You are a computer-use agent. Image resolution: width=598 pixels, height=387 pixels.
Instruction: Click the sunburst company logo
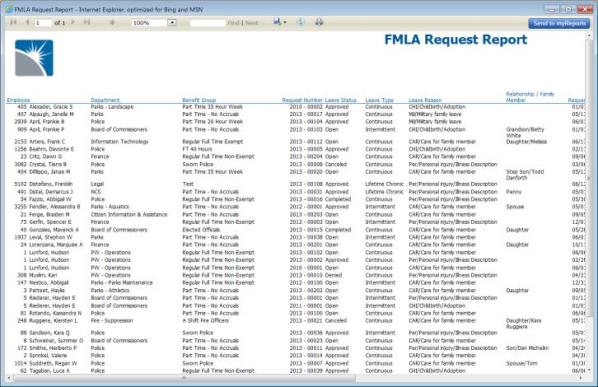click(x=34, y=58)
